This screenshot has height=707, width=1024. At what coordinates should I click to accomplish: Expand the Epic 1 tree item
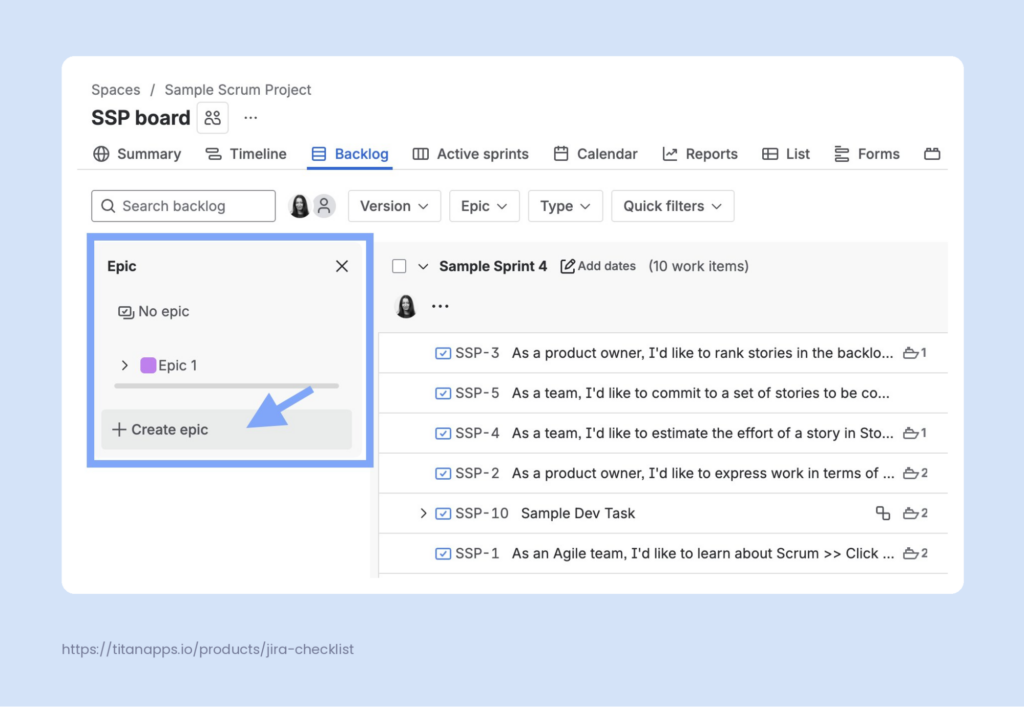pyautogui.click(x=125, y=365)
